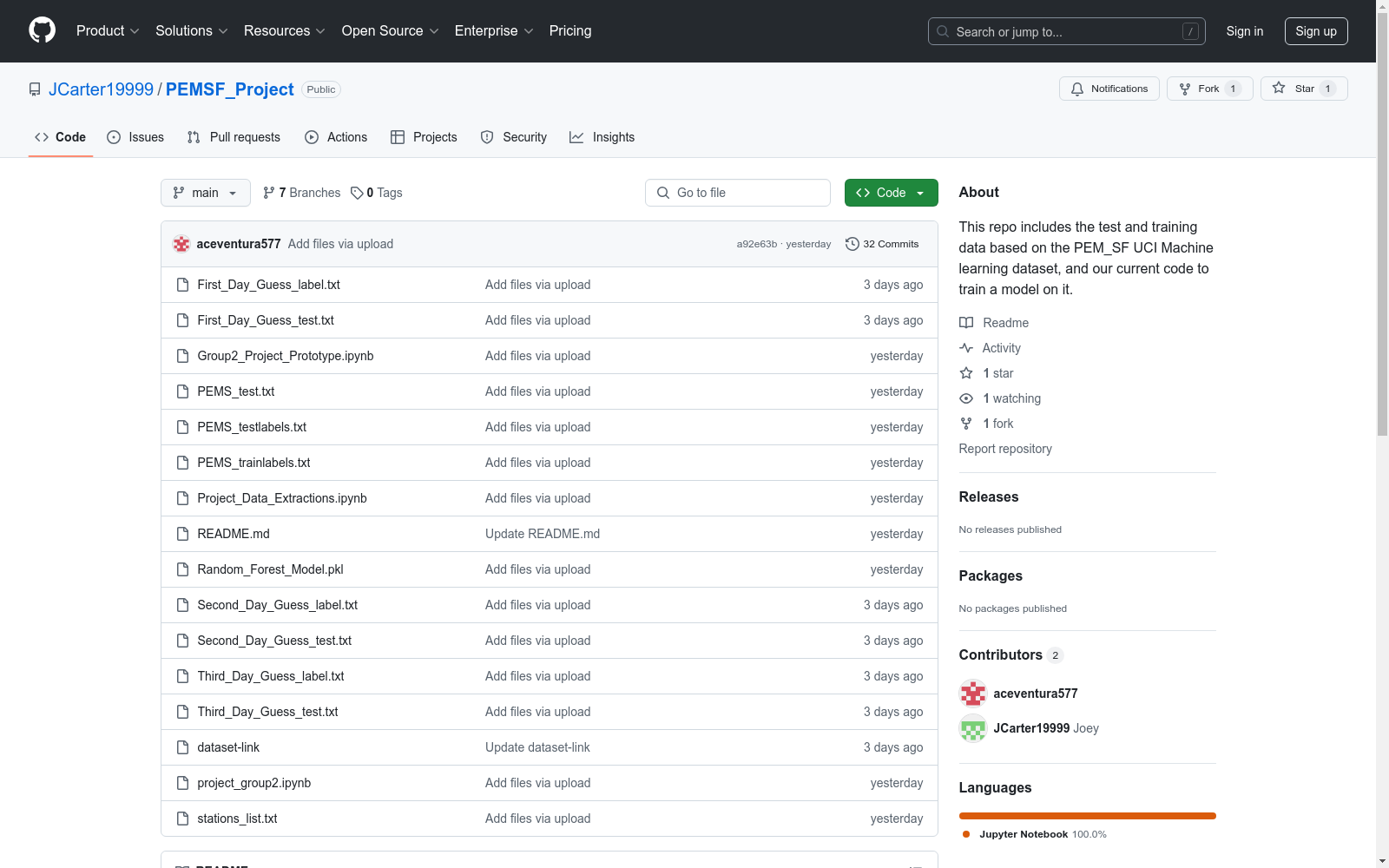The width and height of the screenshot is (1389, 868).
Task: Open the Issues tab
Action: click(x=135, y=137)
